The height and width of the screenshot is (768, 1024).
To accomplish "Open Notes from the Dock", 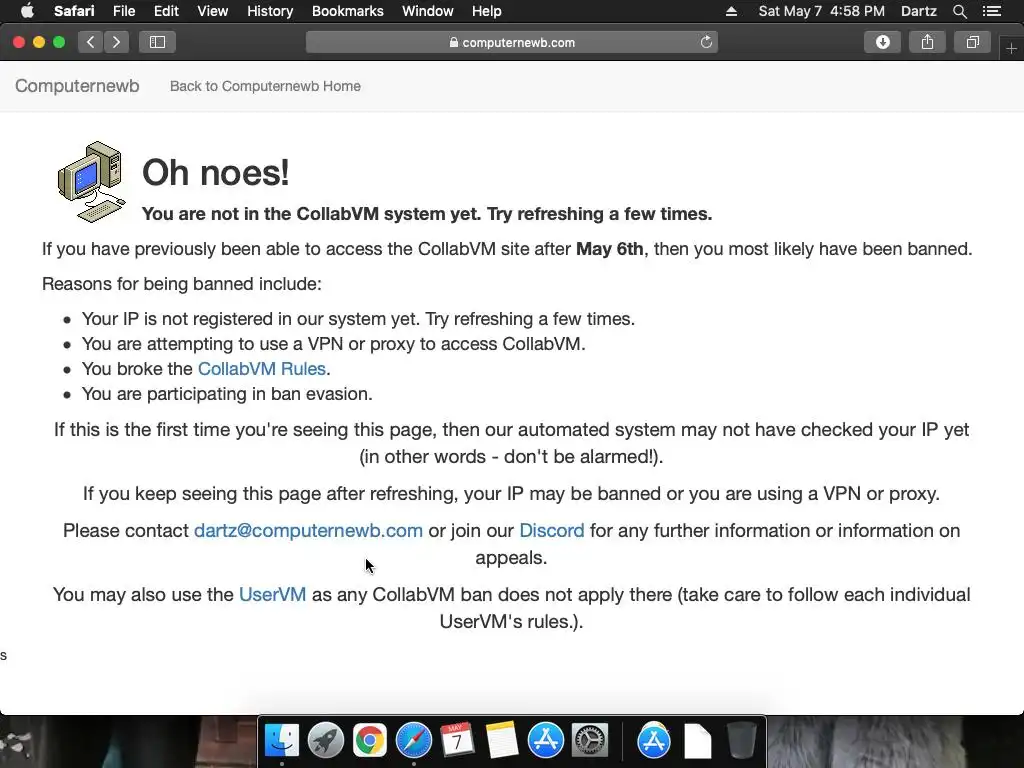I will coord(501,741).
